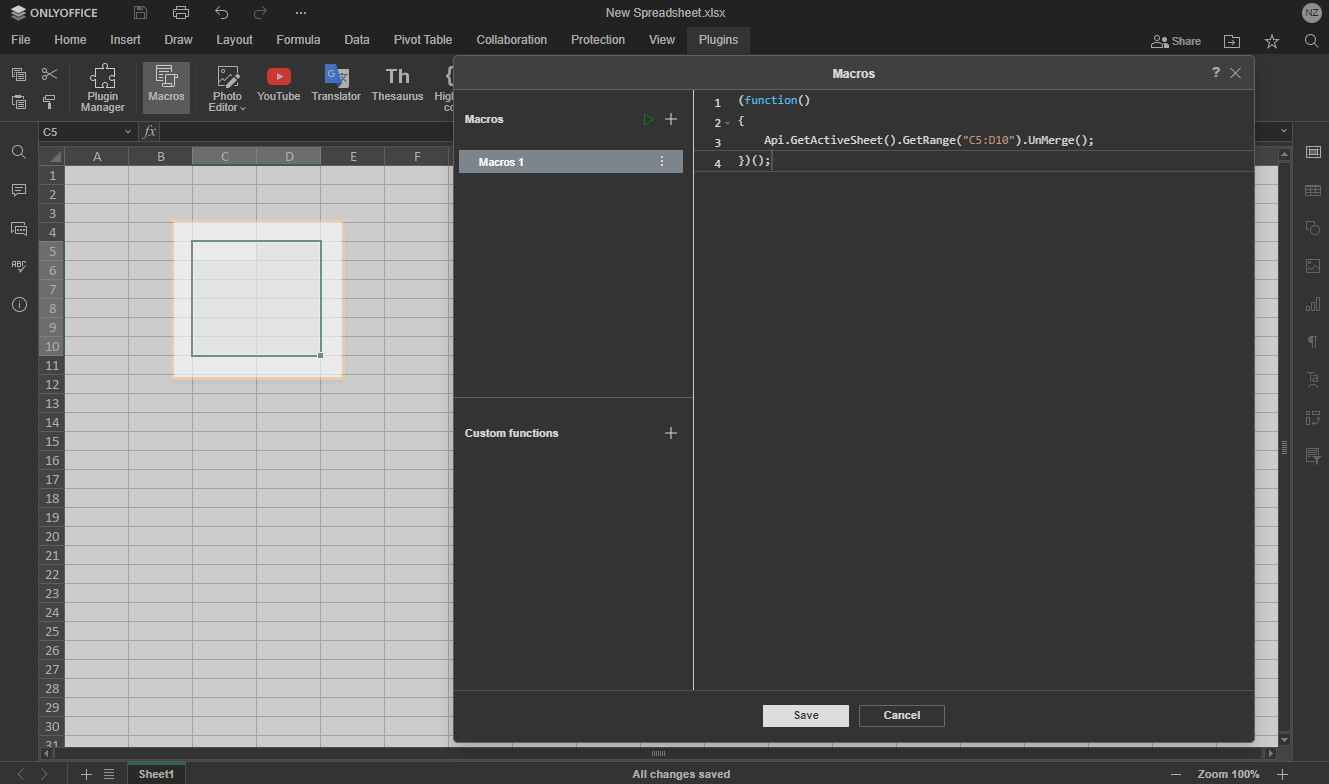Click the open file location icon
The width and height of the screenshot is (1329, 784).
click(1232, 41)
